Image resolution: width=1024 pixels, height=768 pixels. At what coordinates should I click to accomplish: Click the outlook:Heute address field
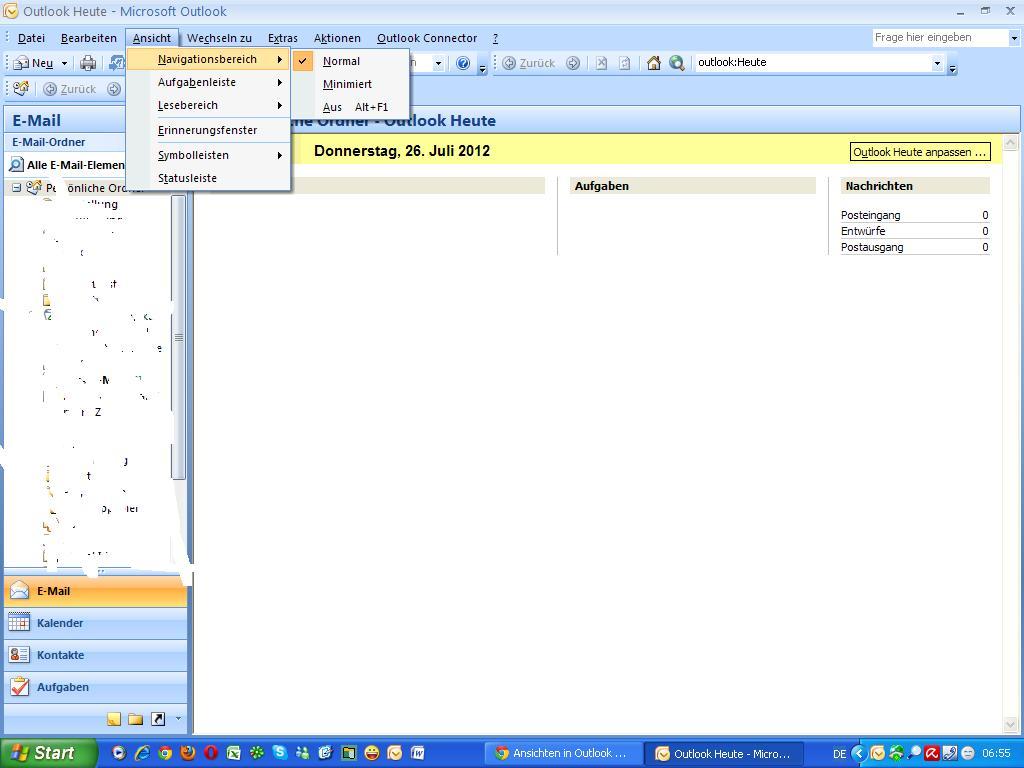click(x=813, y=63)
